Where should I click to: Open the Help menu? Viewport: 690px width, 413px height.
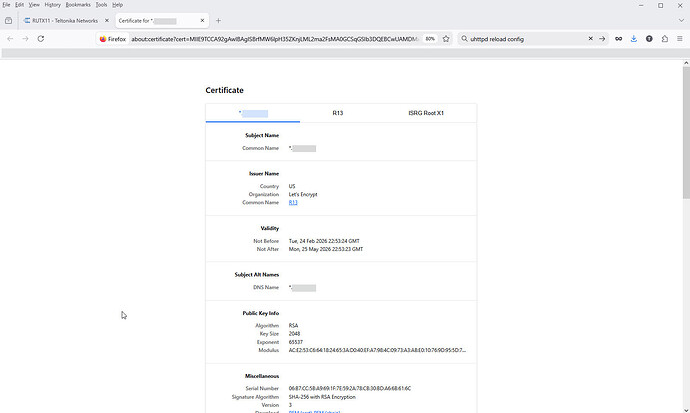pos(117,5)
